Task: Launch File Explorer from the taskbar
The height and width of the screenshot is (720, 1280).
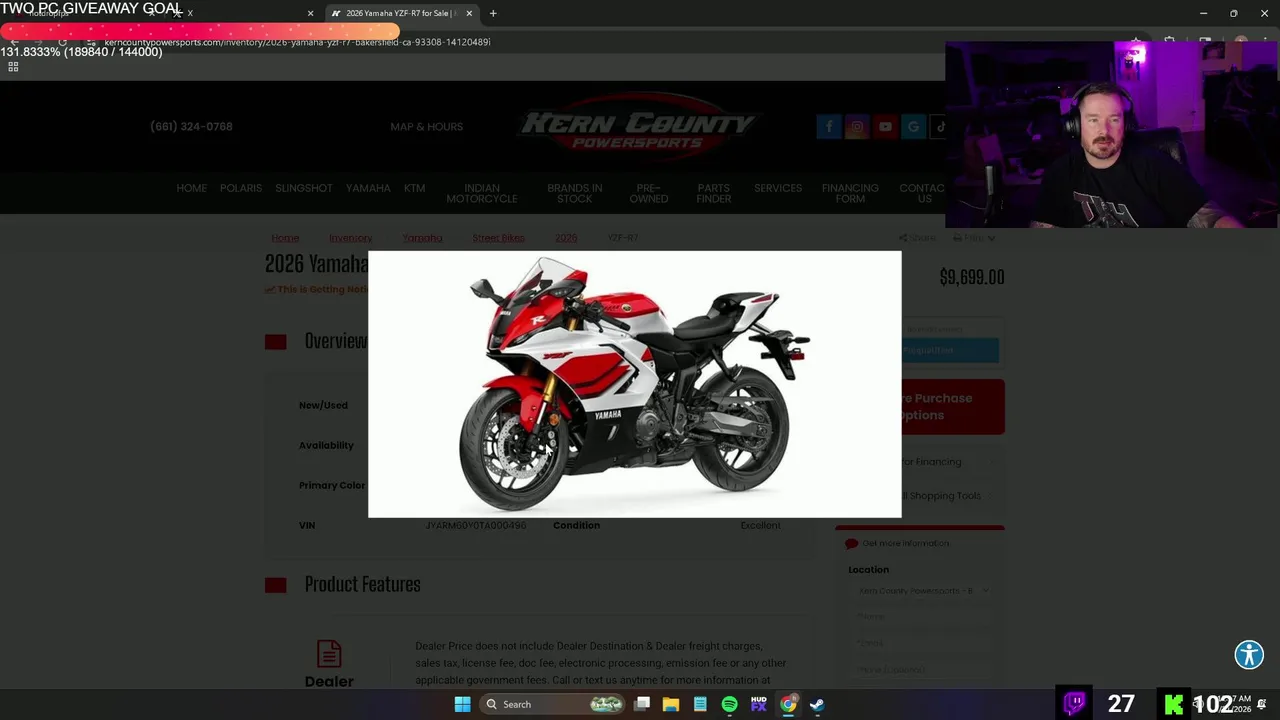Action: click(x=671, y=704)
